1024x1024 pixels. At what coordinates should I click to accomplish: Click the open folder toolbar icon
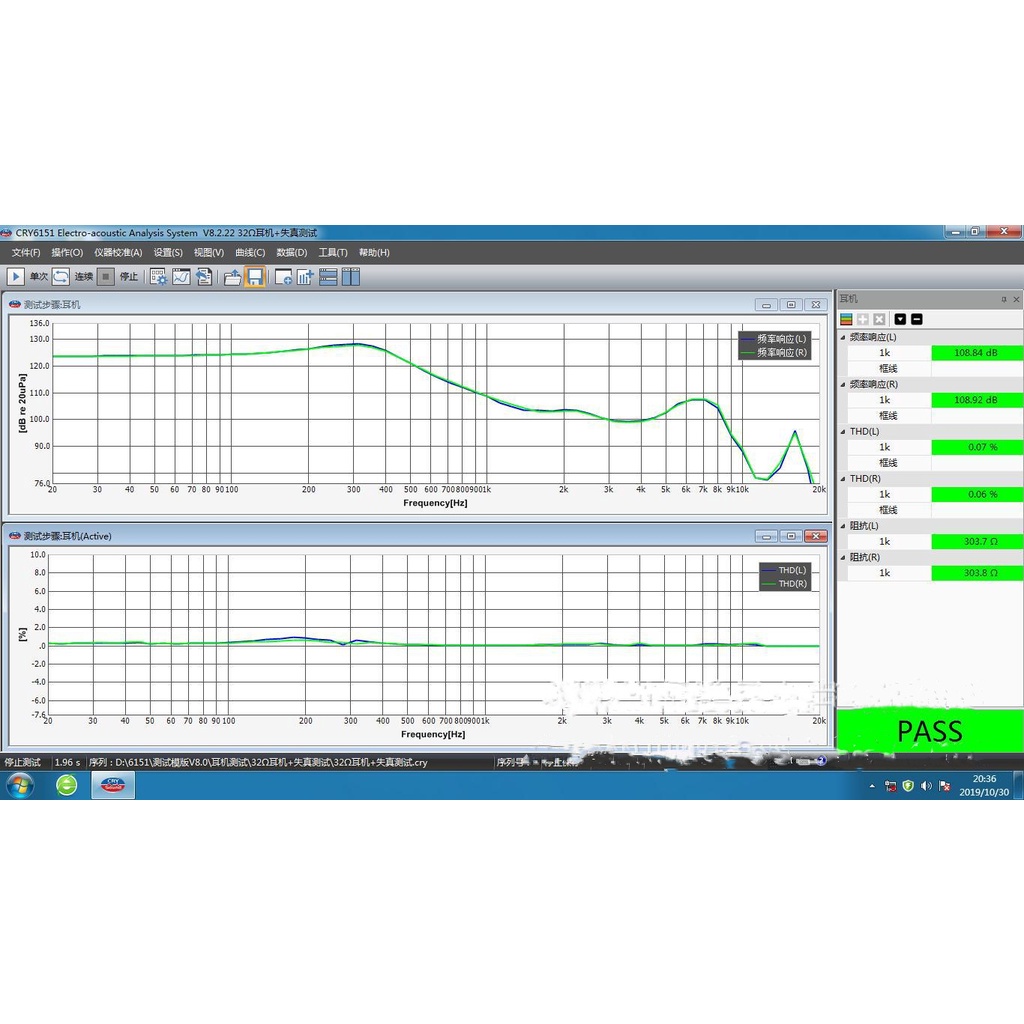(x=233, y=277)
